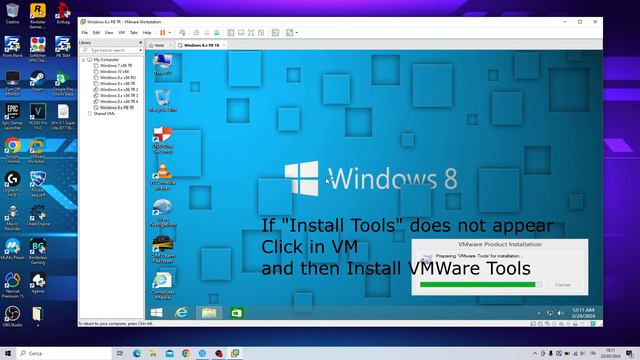Select Shared VMs in Library
This screenshot has height=360, width=640.
(104, 113)
